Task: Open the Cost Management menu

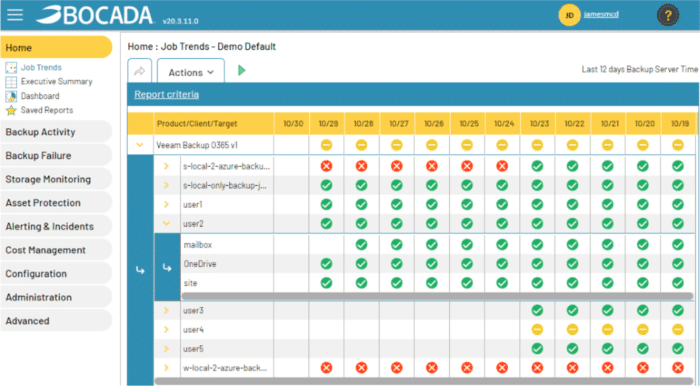Action: [56, 250]
